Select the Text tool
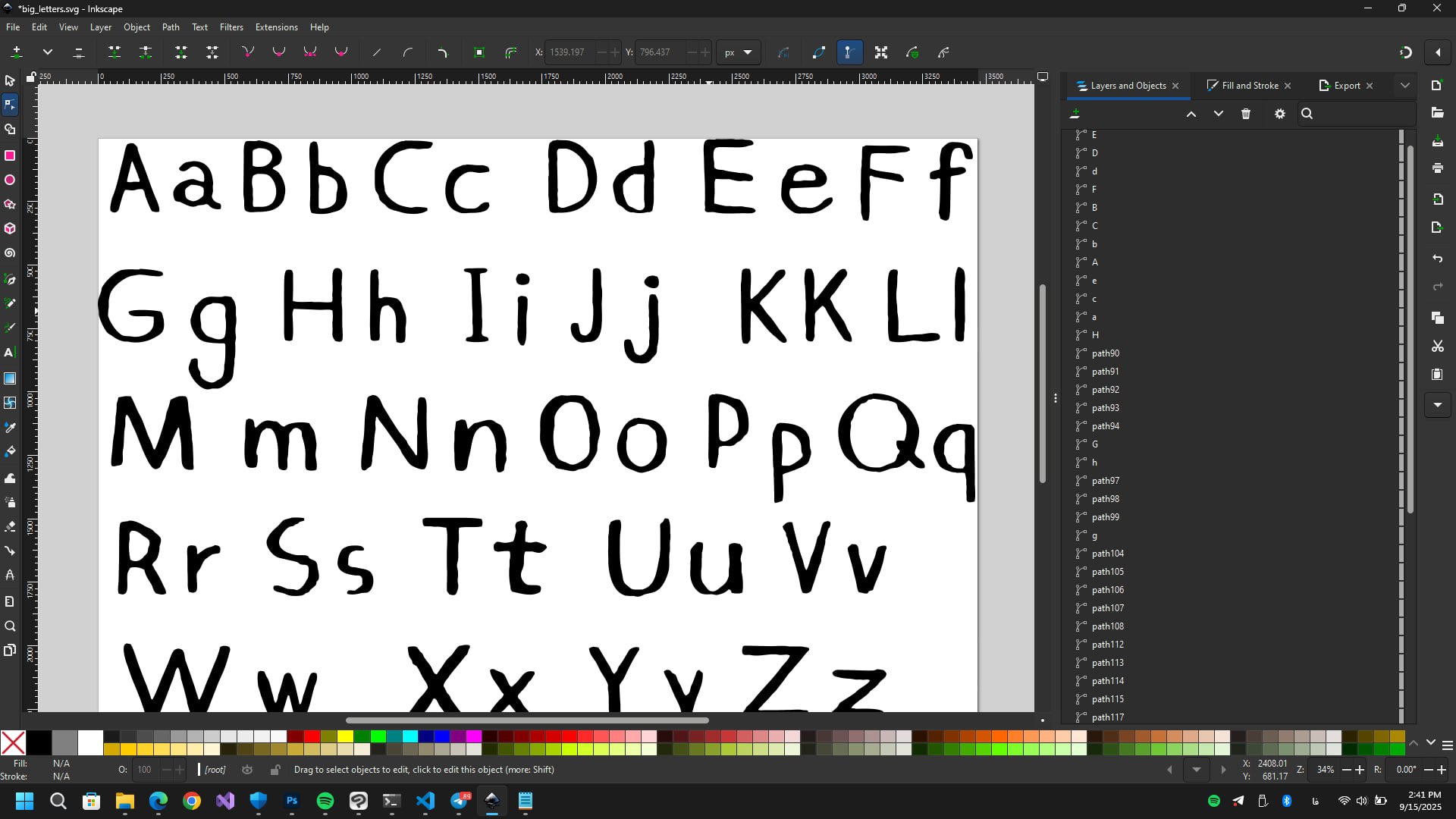Viewport: 1456px width, 819px height. (10, 353)
